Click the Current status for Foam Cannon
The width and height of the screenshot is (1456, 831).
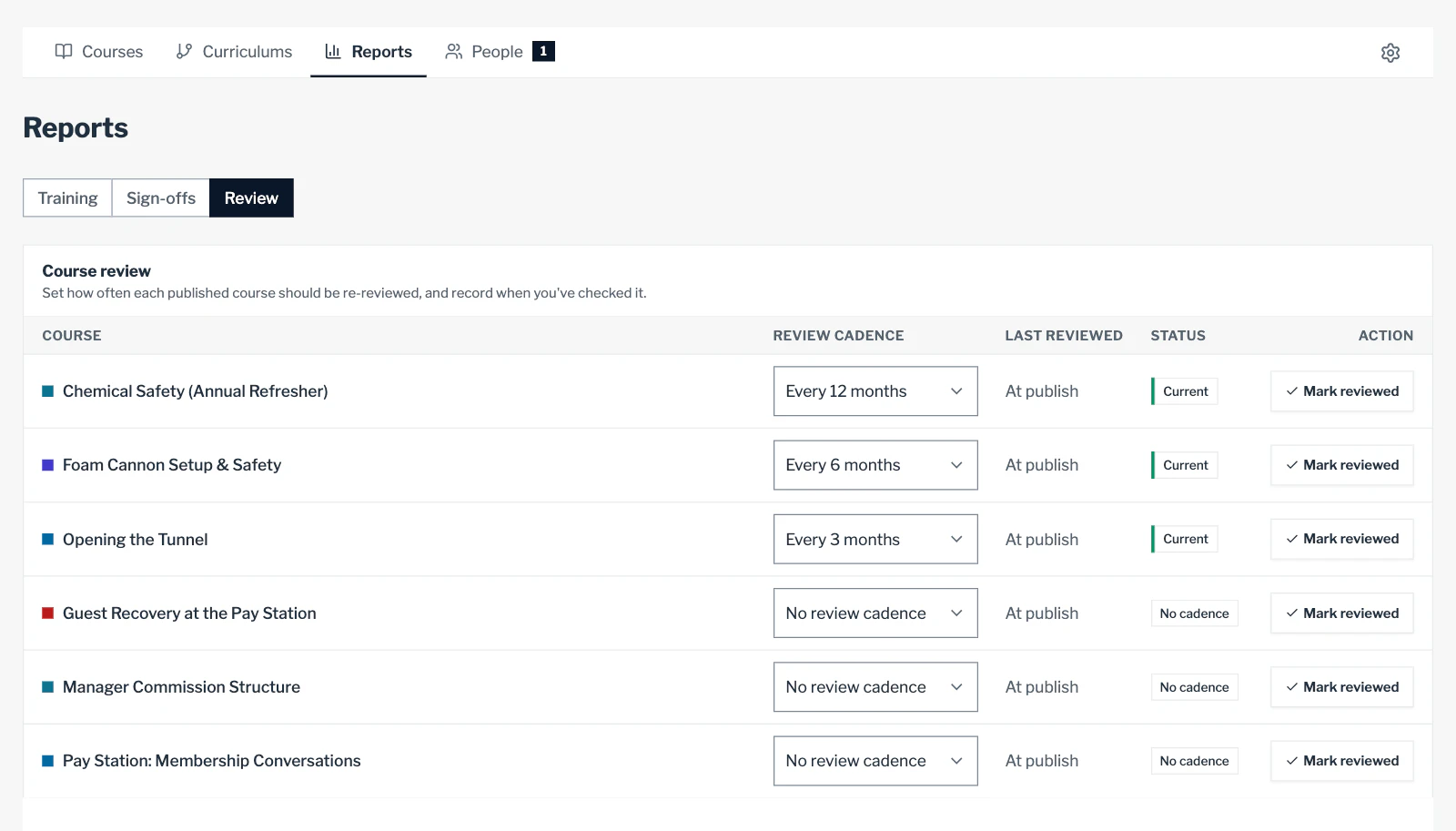[x=1185, y=465]
